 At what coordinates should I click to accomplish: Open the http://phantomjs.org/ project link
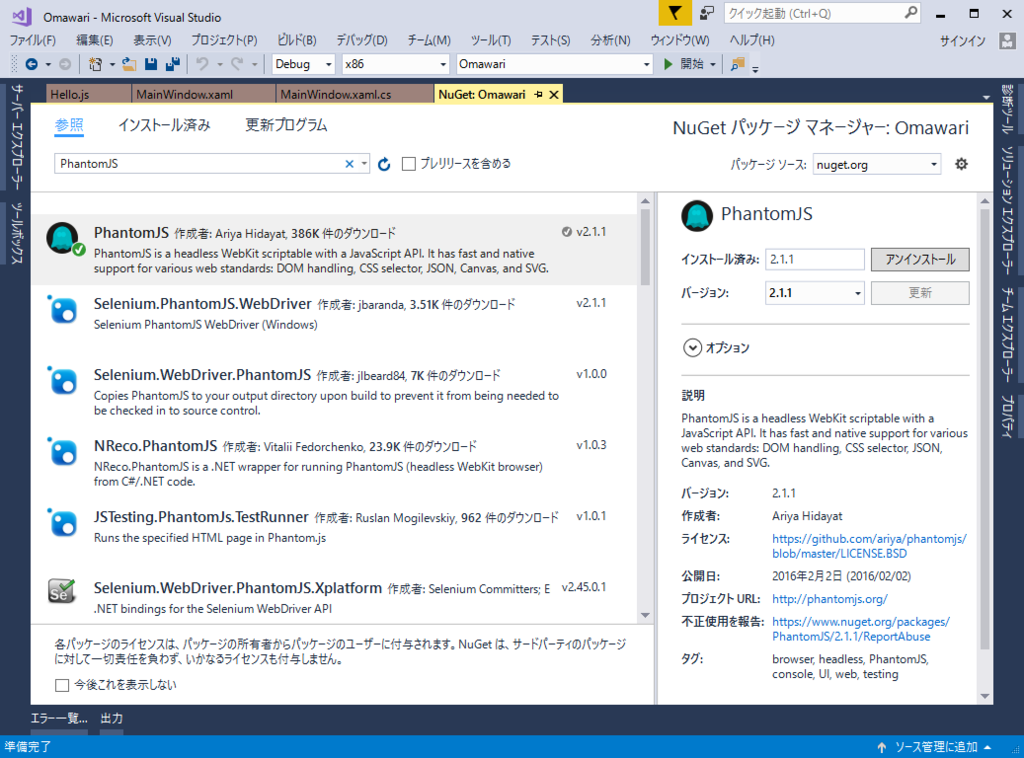tap(829, 599)
